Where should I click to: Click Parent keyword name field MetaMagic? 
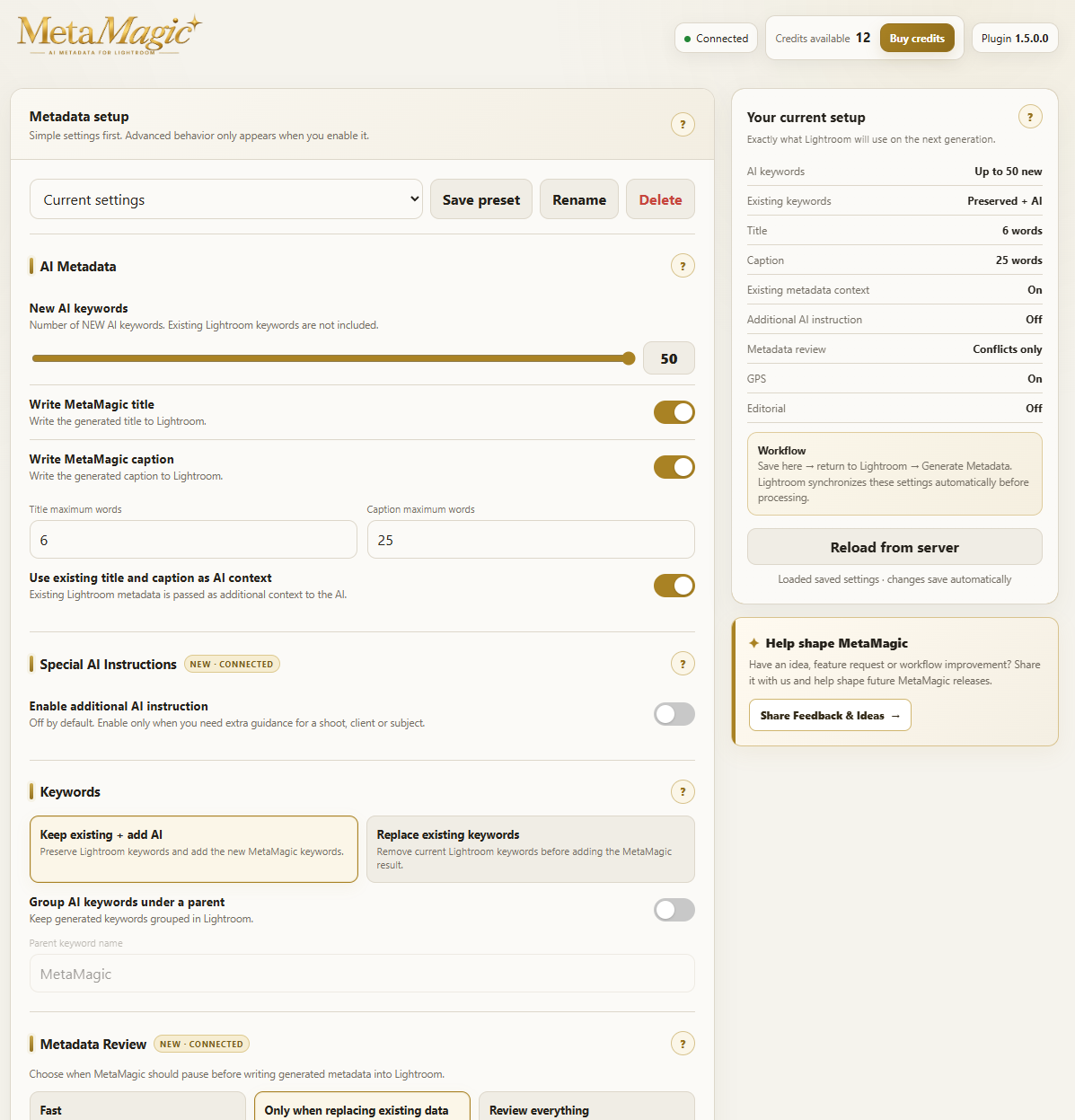coord(362,974)
